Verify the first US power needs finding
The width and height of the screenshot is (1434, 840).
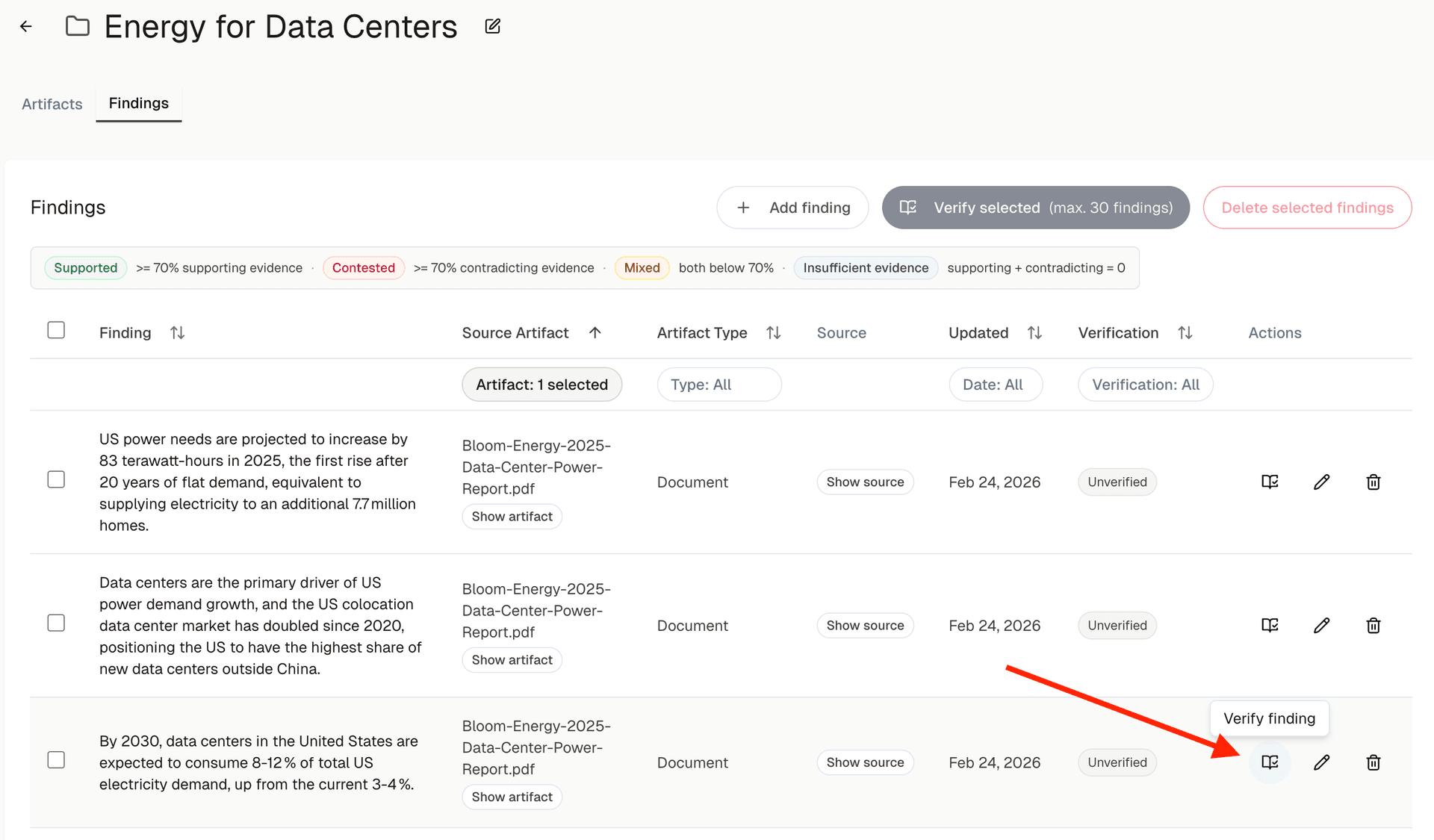1270,482
